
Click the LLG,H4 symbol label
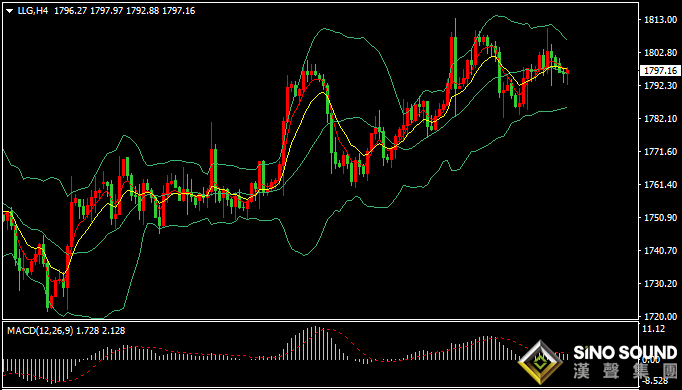click(x=33, y=11)
